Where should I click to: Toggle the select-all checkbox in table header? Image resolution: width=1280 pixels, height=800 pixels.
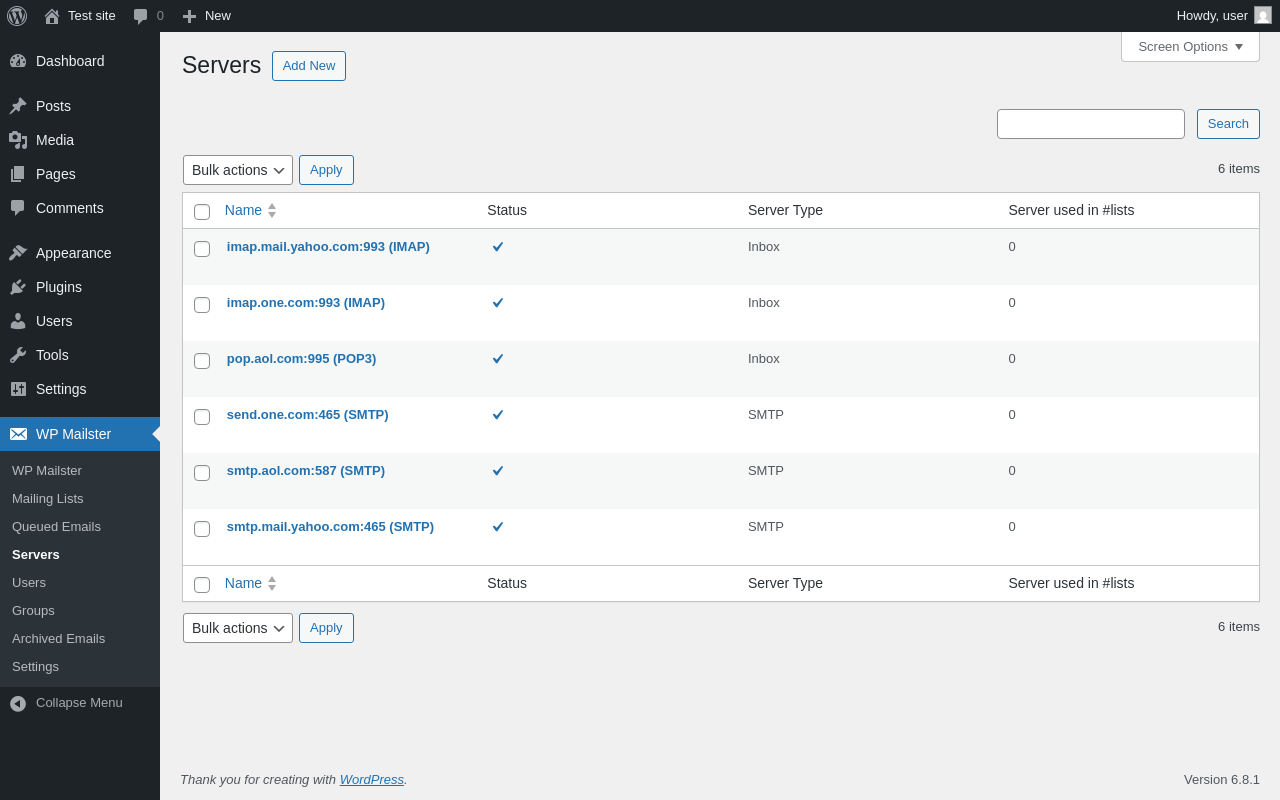click(x=202, y=212)
